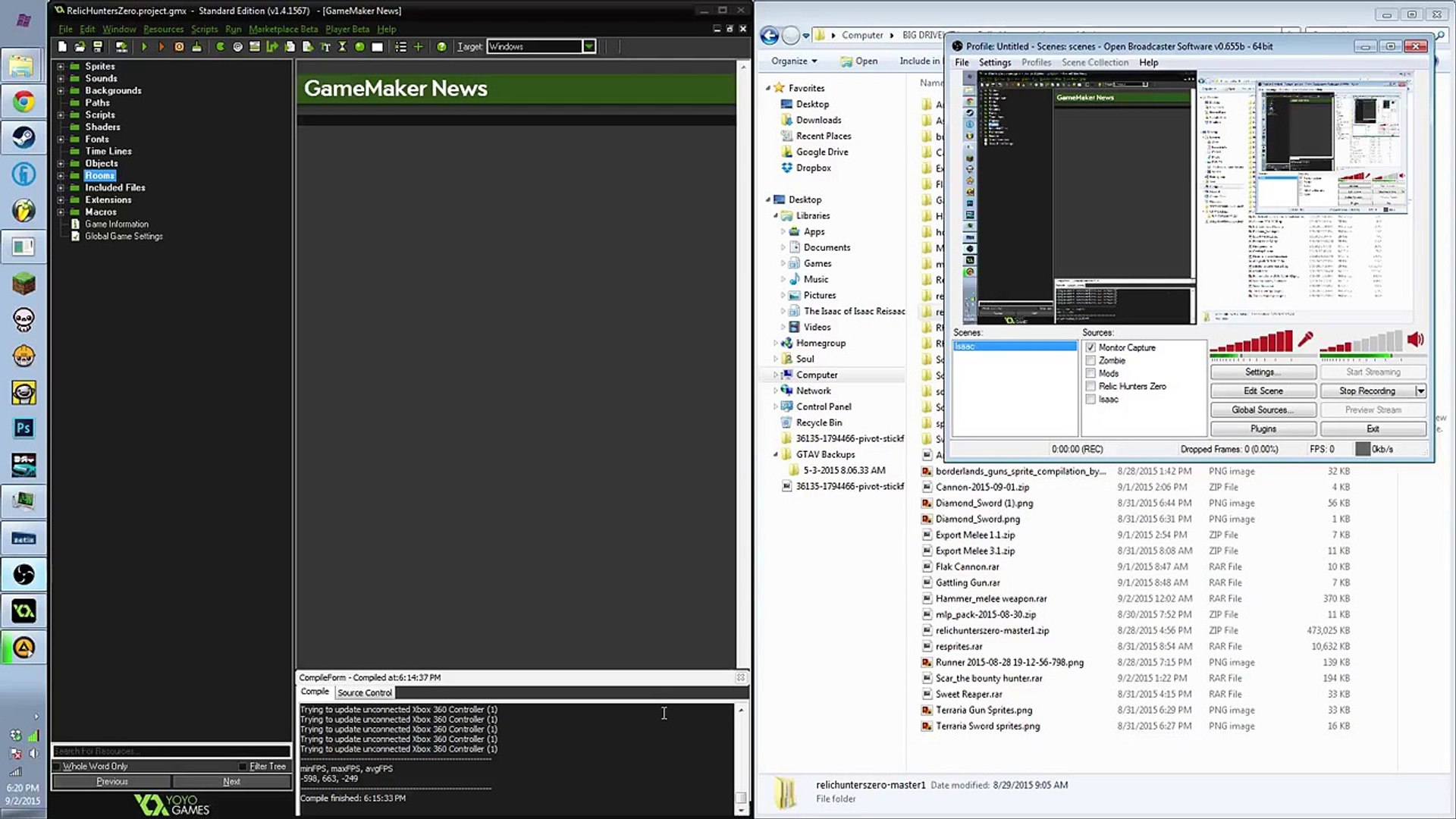This screenshot has height=819, width=1456.
Task: Click the create font TT icon
Action: pyautogui.click(x=325, y=47)
